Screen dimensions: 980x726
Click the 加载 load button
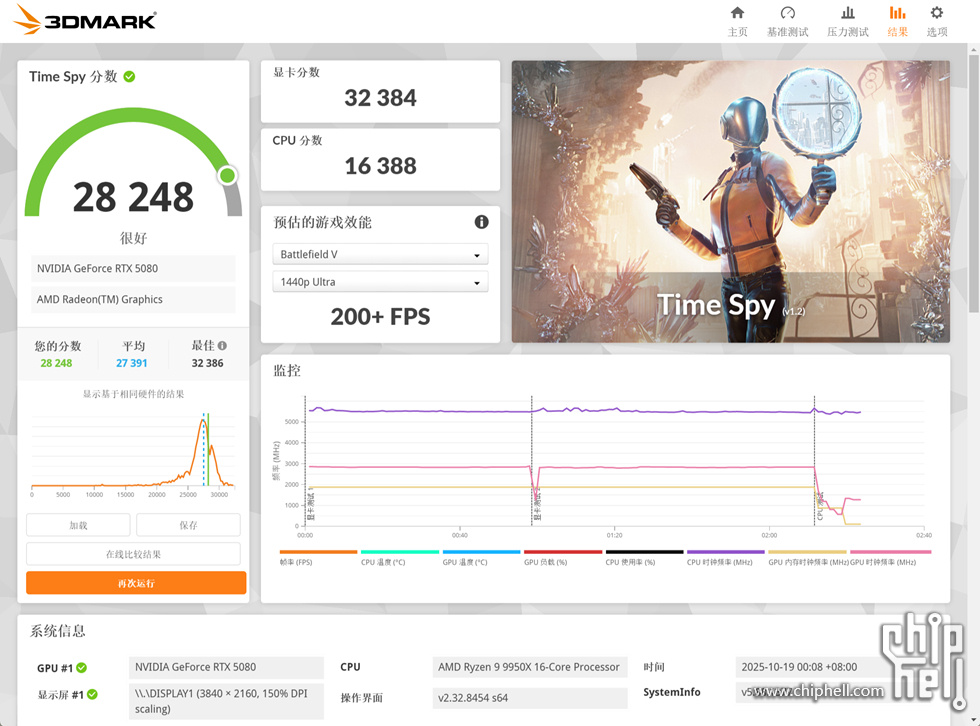(x=78, y=525)
